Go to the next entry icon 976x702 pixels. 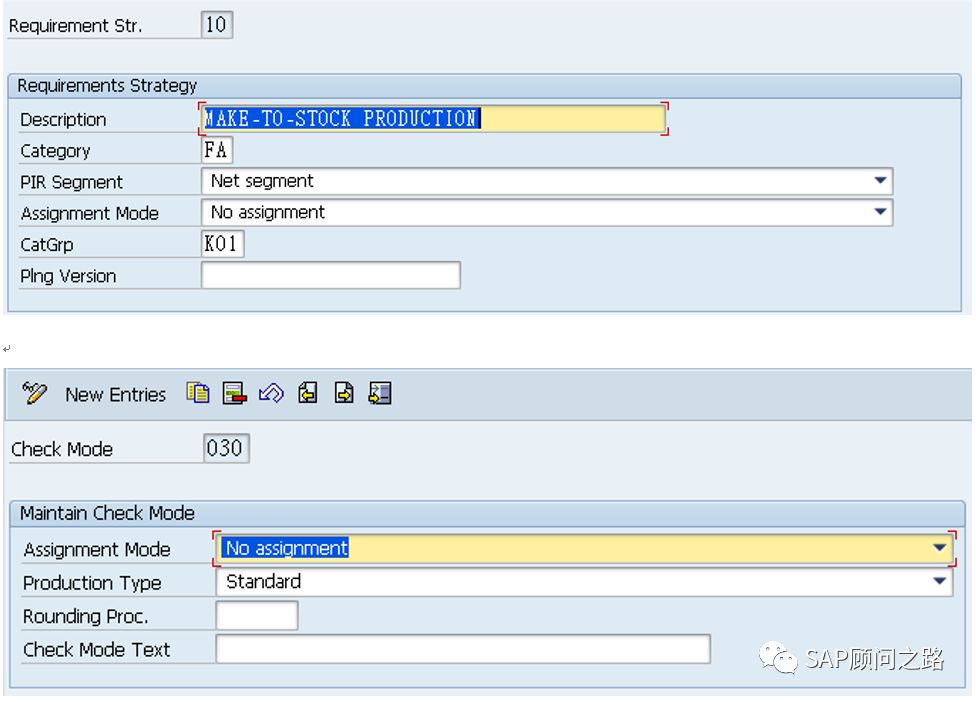click(x=344, y=393)
